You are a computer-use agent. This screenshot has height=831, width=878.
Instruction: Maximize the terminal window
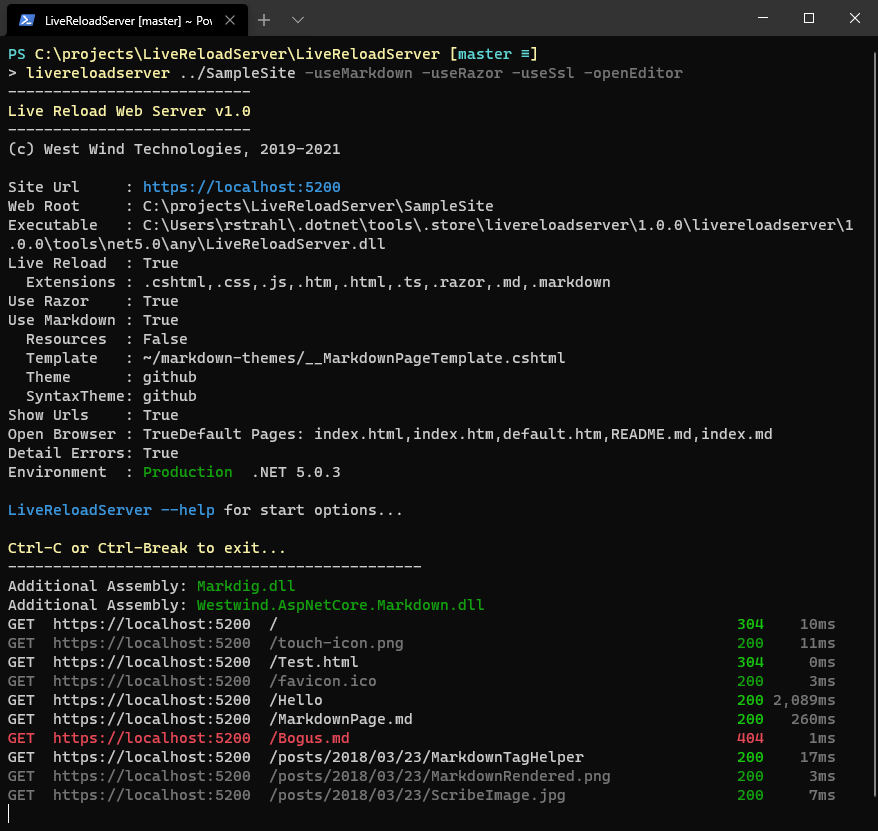809,18
